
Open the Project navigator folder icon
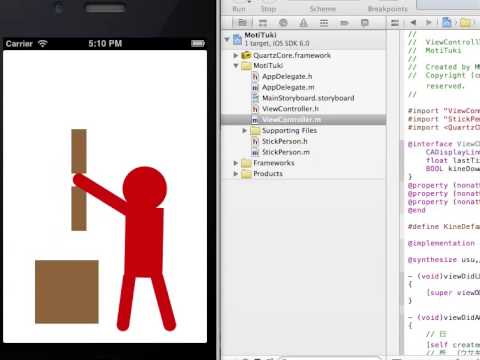coord(242,22)
